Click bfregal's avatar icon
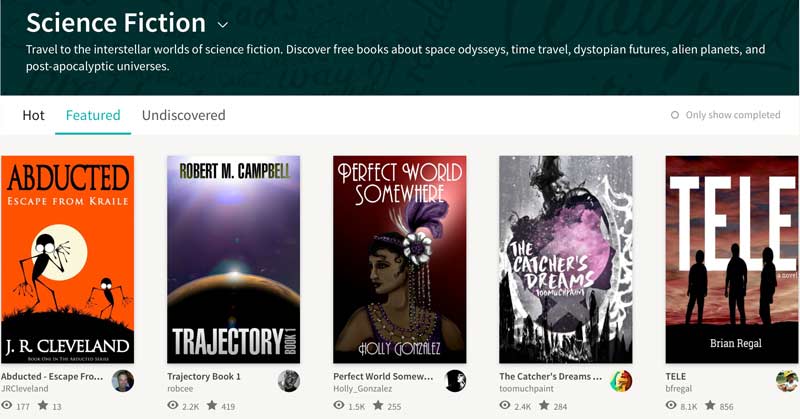The image size is (800, 419). tap(787, 381)
